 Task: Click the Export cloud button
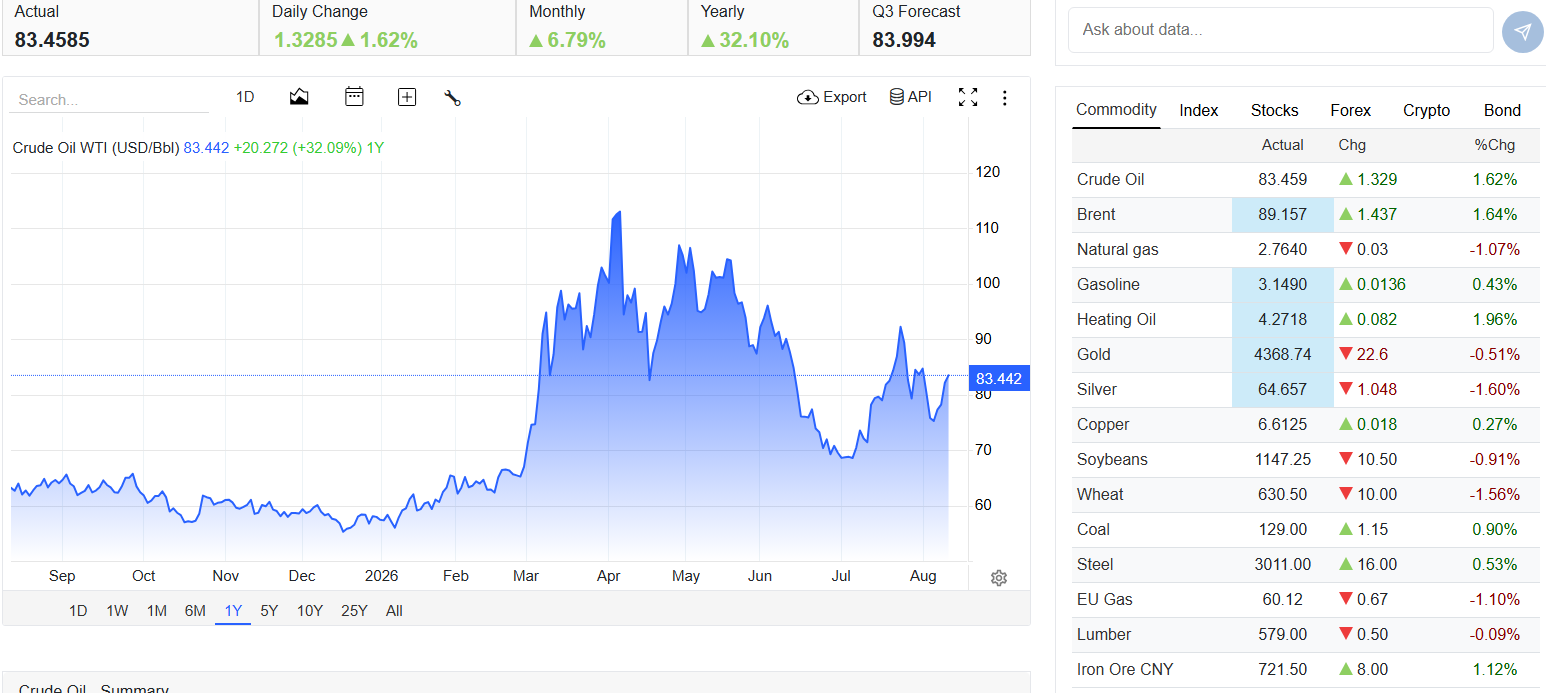(832, 97)
